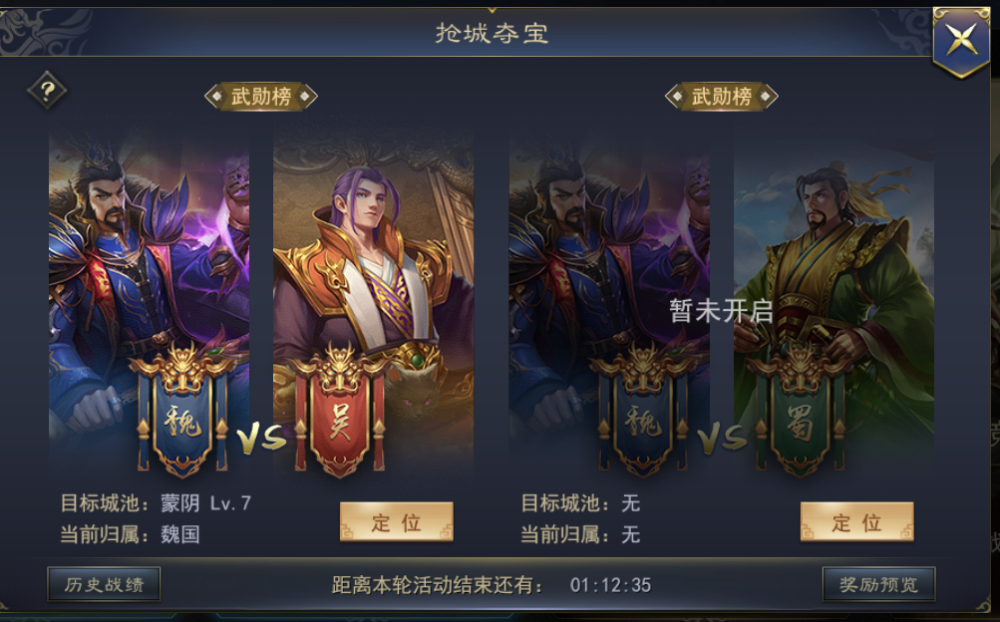Open 奖励预览 reward preview
The width and height of the screenshot is (1000, 622).
point(879,584)
